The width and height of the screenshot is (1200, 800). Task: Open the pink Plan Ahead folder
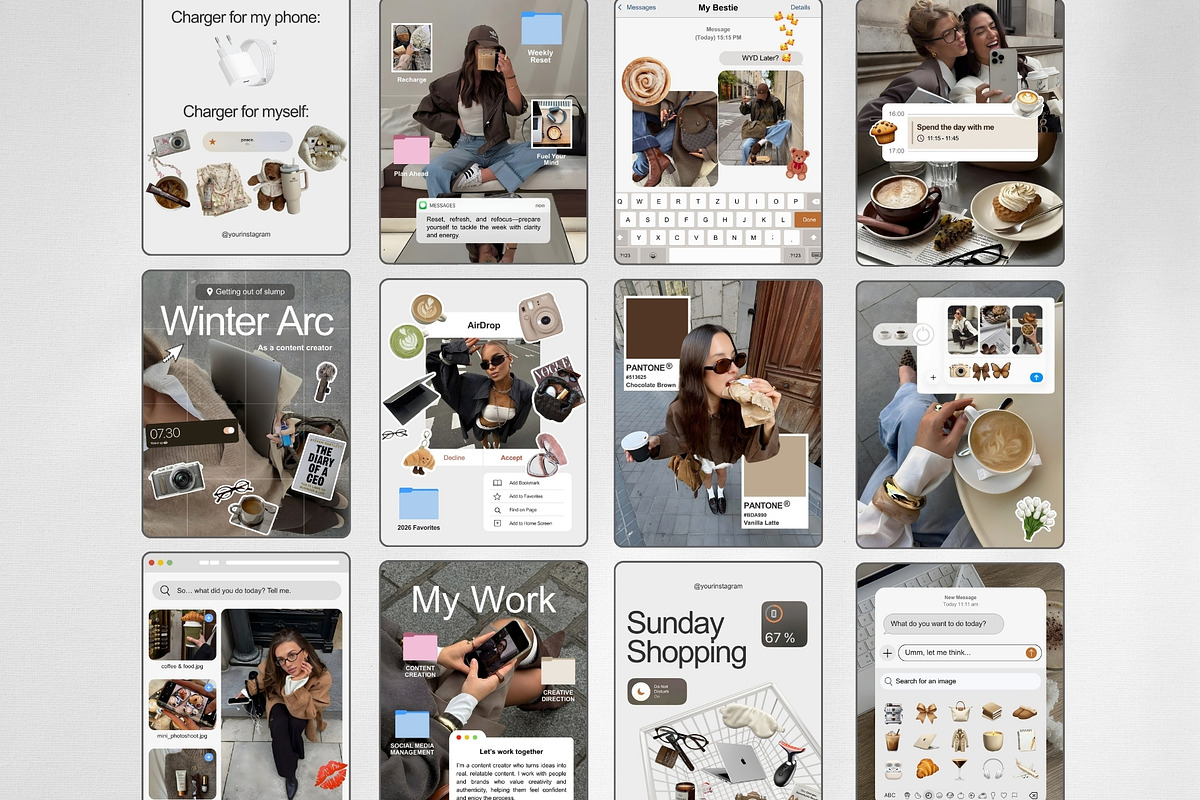coord(411,151)
